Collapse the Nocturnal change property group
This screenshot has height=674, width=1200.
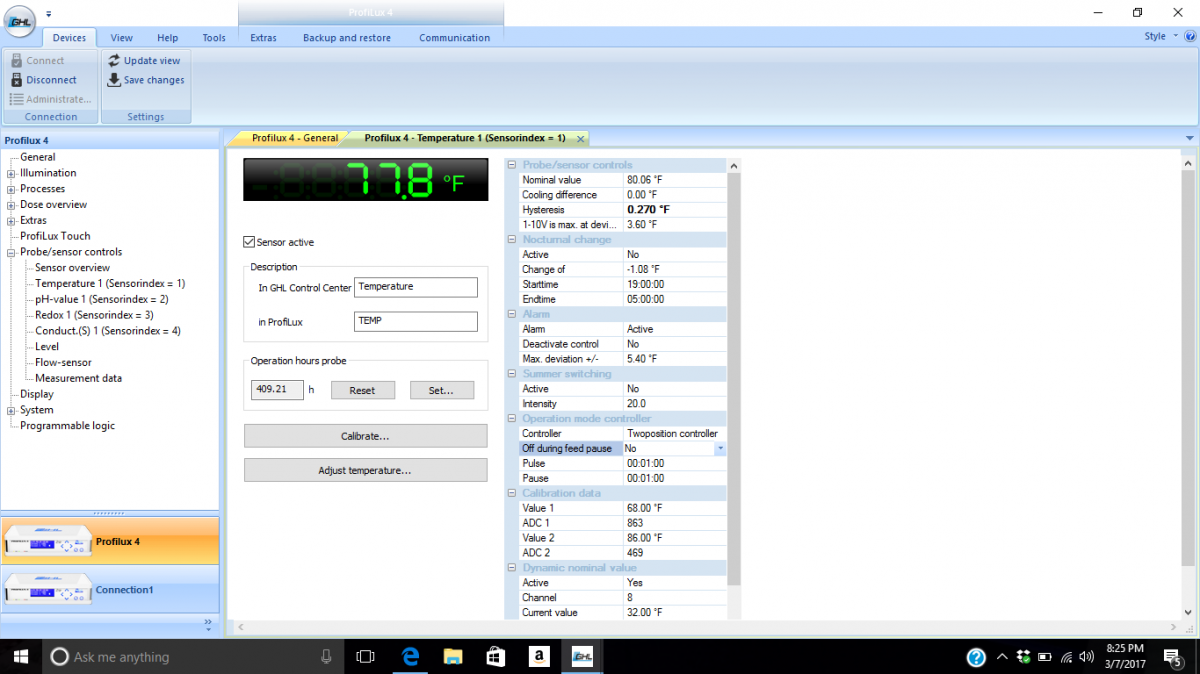(513, 240)
